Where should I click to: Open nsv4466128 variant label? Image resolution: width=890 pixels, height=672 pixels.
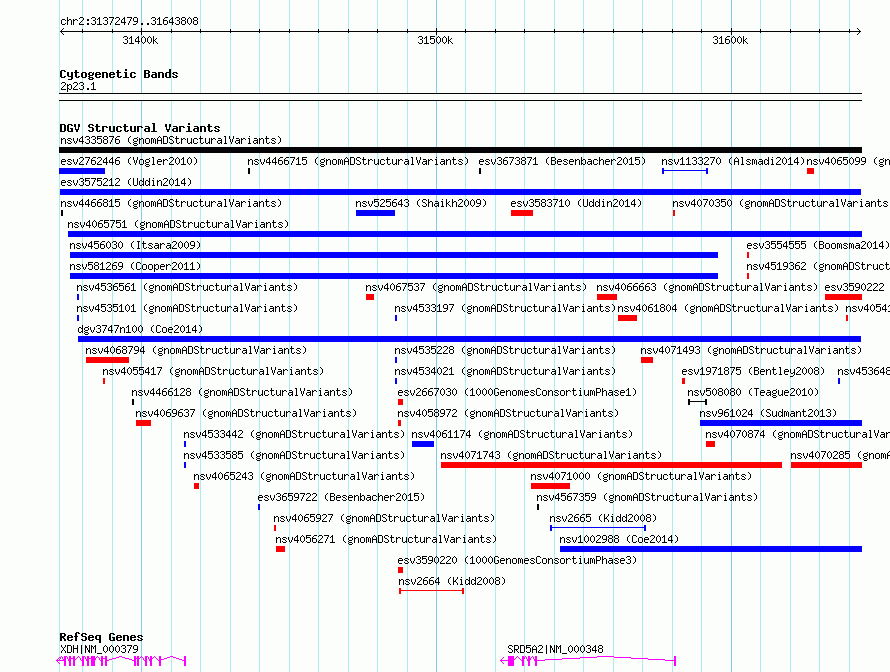point(242,392)
